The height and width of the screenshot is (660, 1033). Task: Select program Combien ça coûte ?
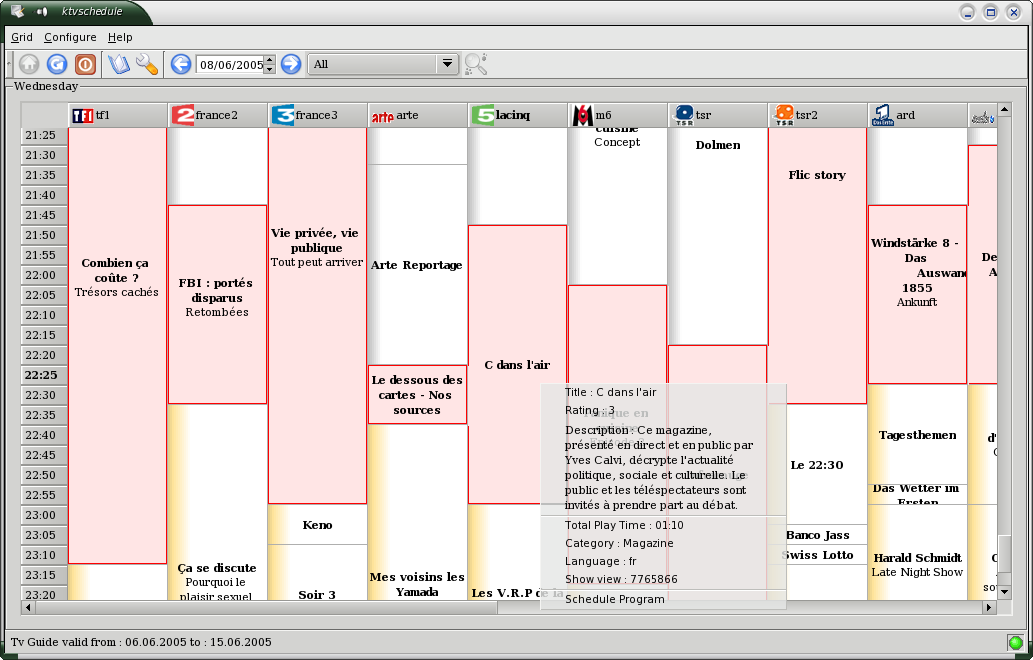(x=117, y=345)
